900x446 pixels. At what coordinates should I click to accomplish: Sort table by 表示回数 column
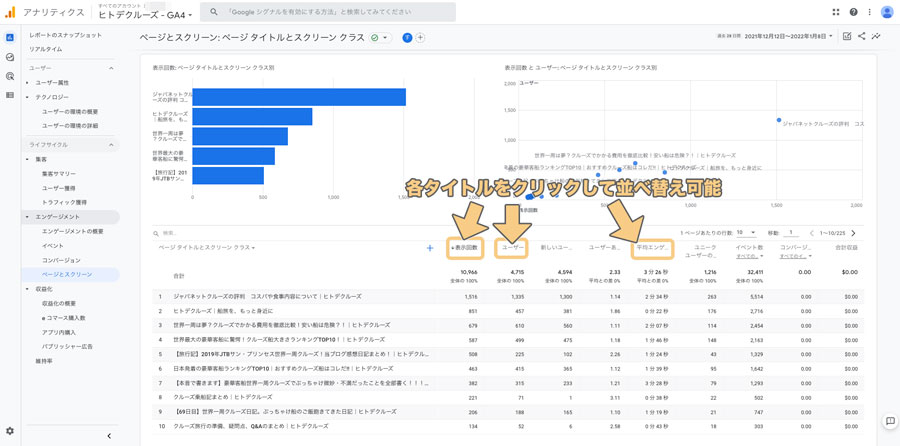pyautogui.click(x=465, y=248)
